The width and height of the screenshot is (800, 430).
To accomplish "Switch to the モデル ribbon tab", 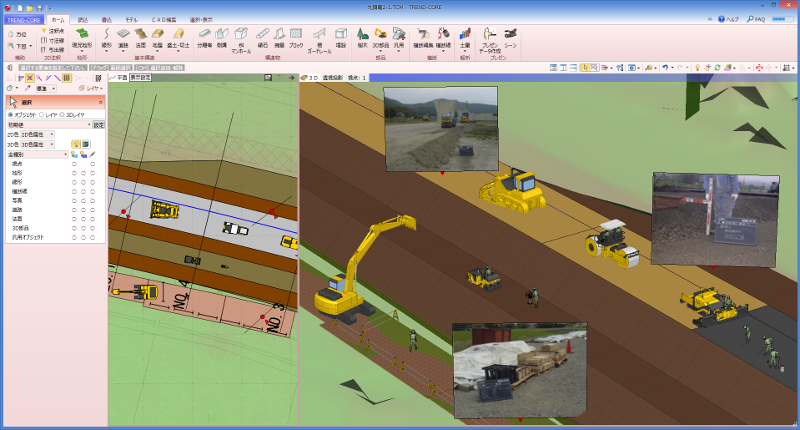I will 132,19.
